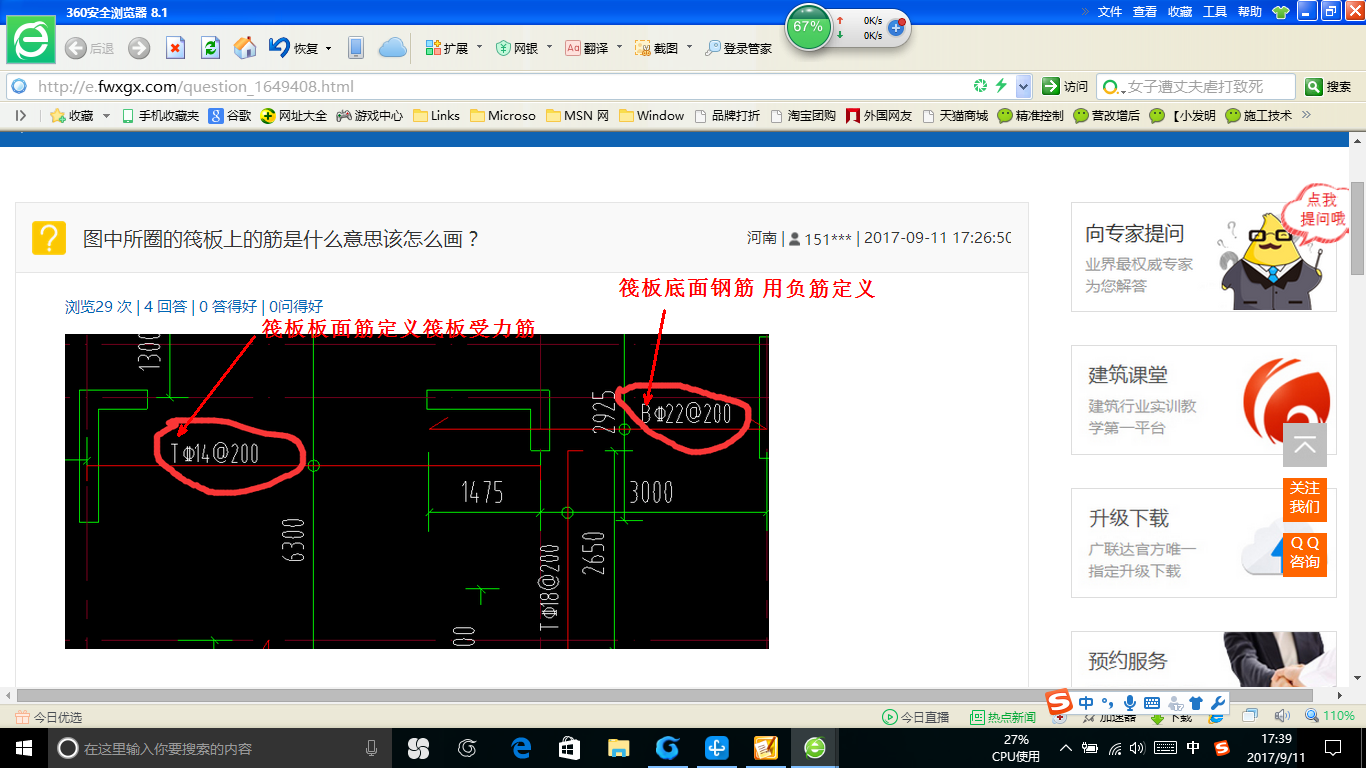Image resolution: width=1366 pixels, height=768 pixels.
Task: Expand the 收藏 bookmarks dropdown arrow
Action: pos(105,115)
